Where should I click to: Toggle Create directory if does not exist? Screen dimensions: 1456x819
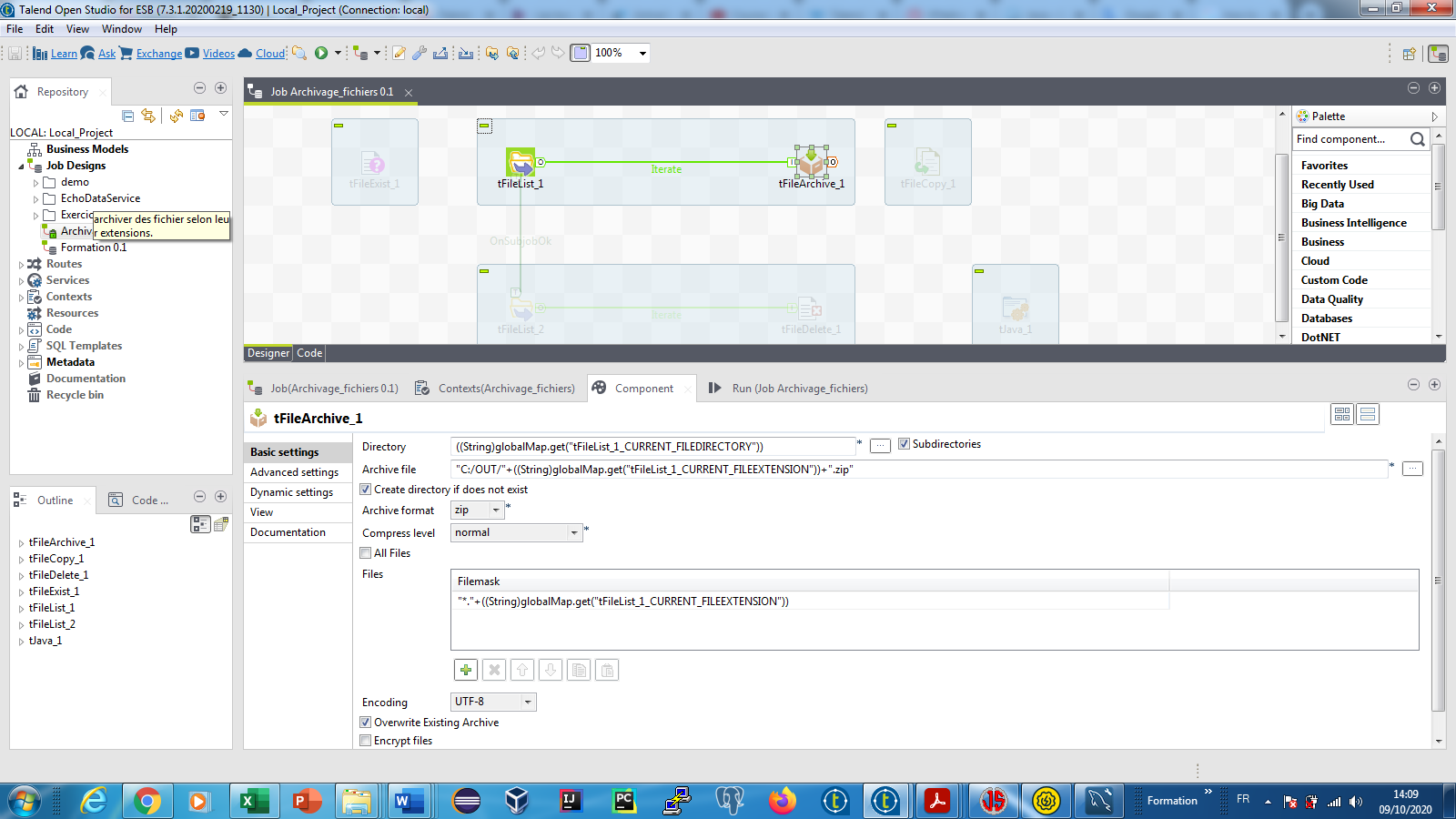click(x=366, y=490)
